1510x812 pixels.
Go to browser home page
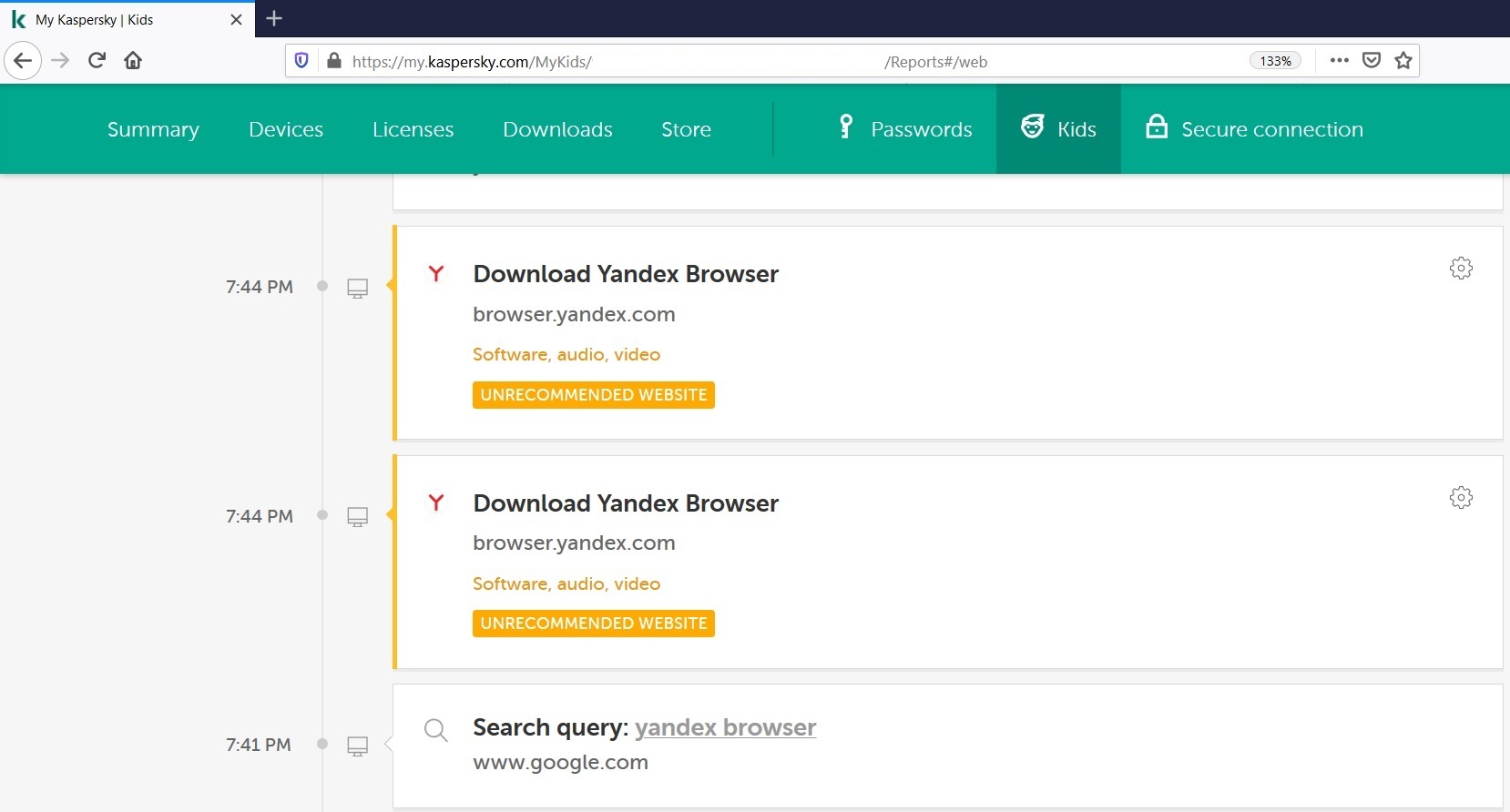click(133, 61)
